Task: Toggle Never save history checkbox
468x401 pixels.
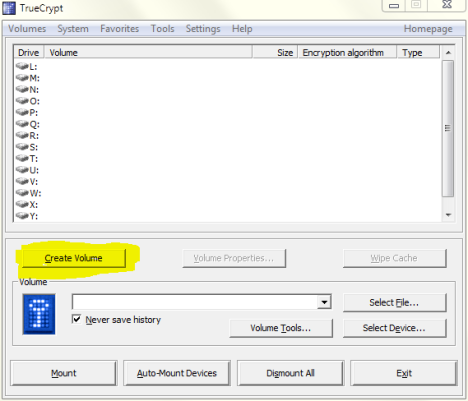Action: [76, 319]
